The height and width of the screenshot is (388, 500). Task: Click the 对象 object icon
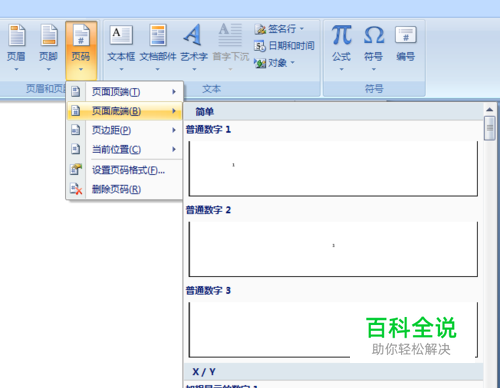pos(260,63)
